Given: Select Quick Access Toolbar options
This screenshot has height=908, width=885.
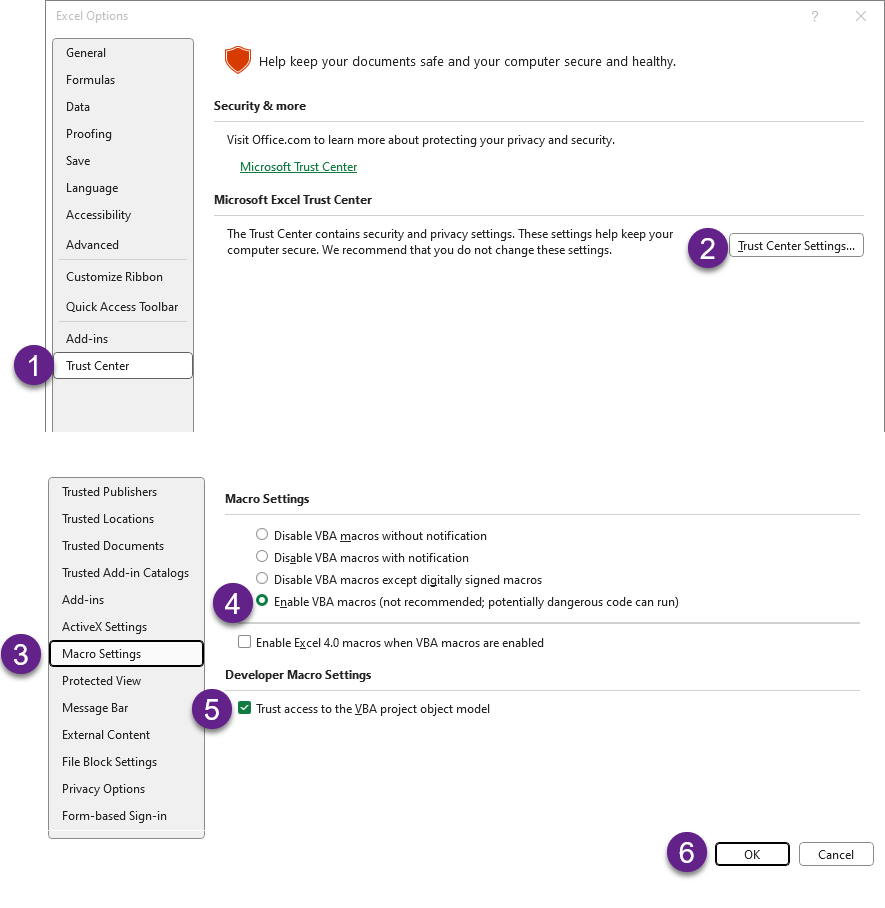Looking at the screenshot, I should pos(122,307).
